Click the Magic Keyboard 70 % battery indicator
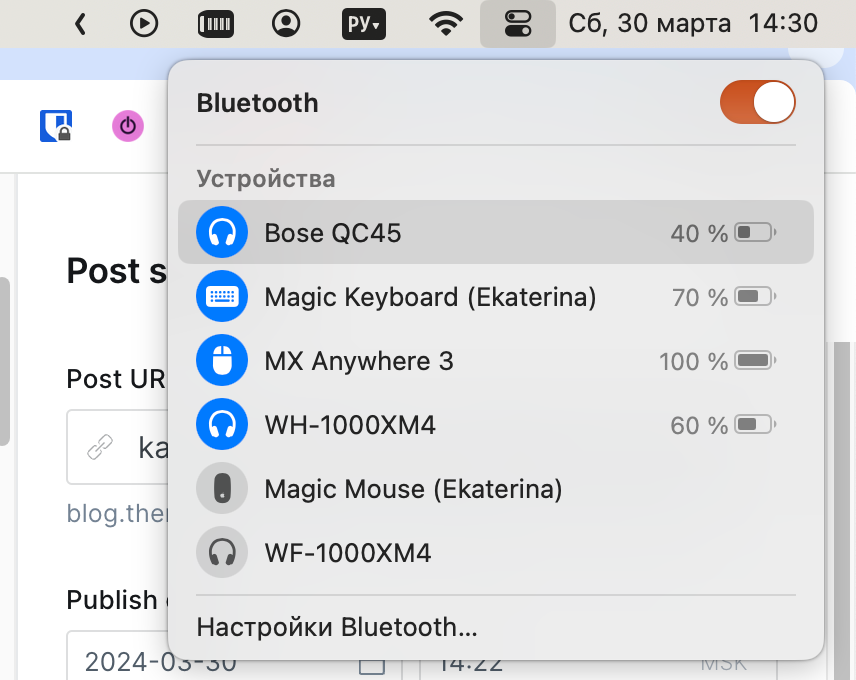The image size is (856, 680). point(755,296)
